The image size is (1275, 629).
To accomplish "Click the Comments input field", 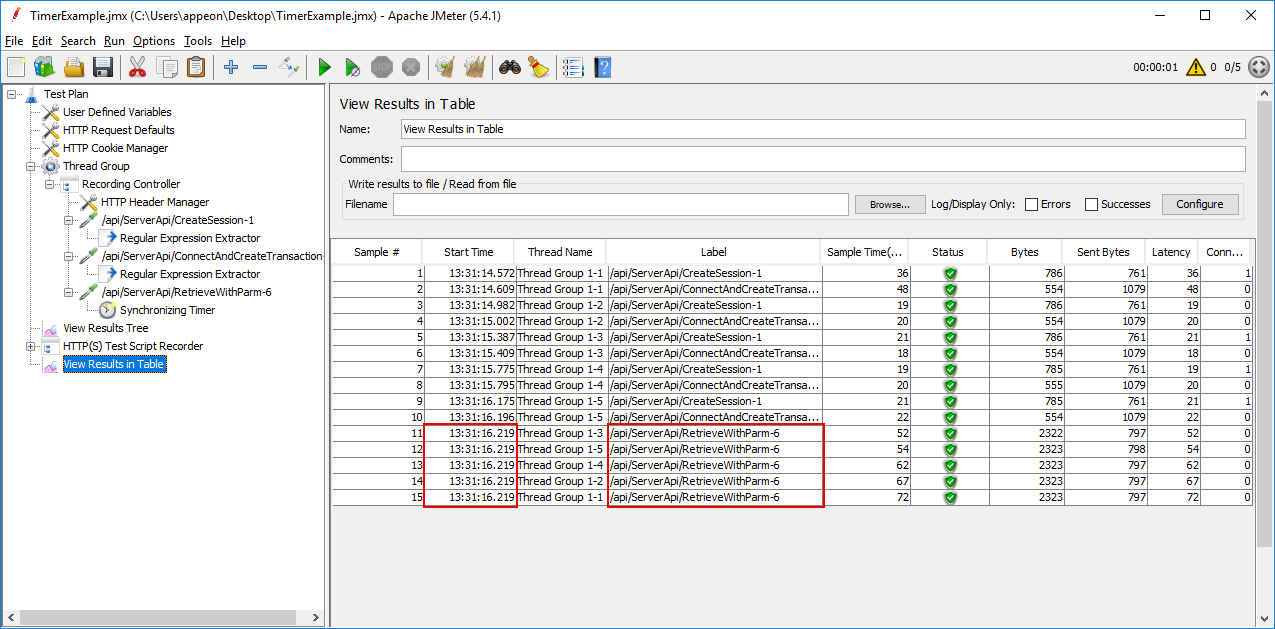I will 823,159.
